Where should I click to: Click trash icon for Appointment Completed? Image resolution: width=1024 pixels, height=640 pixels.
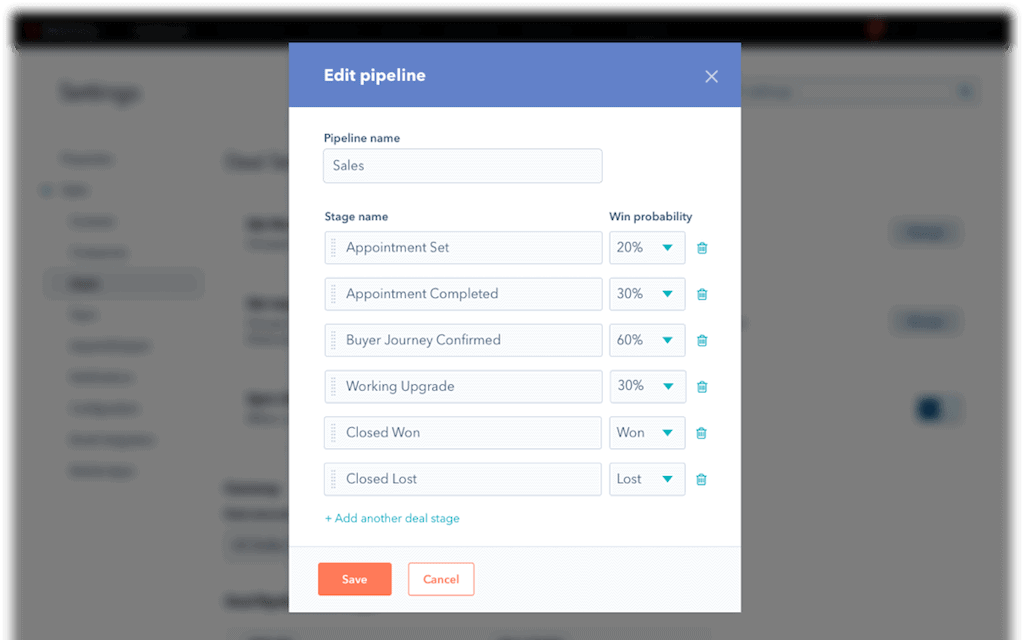(702, 294)
